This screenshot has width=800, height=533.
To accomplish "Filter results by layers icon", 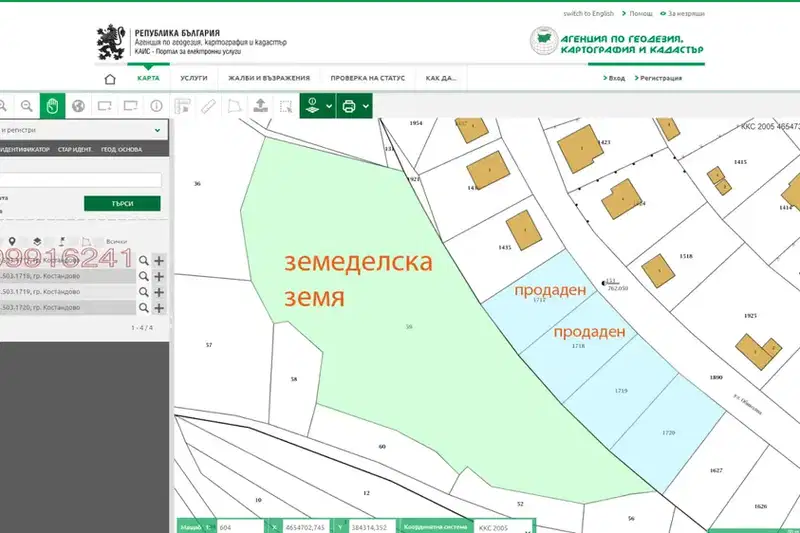I will (x=37, y=241).
